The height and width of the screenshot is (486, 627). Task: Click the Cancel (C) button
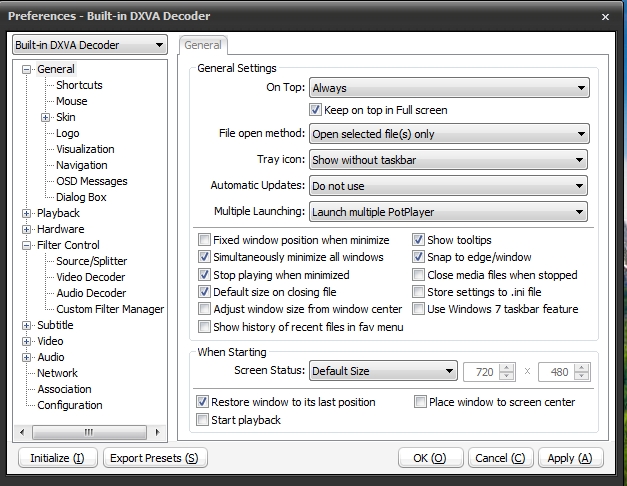click(500, 458)
